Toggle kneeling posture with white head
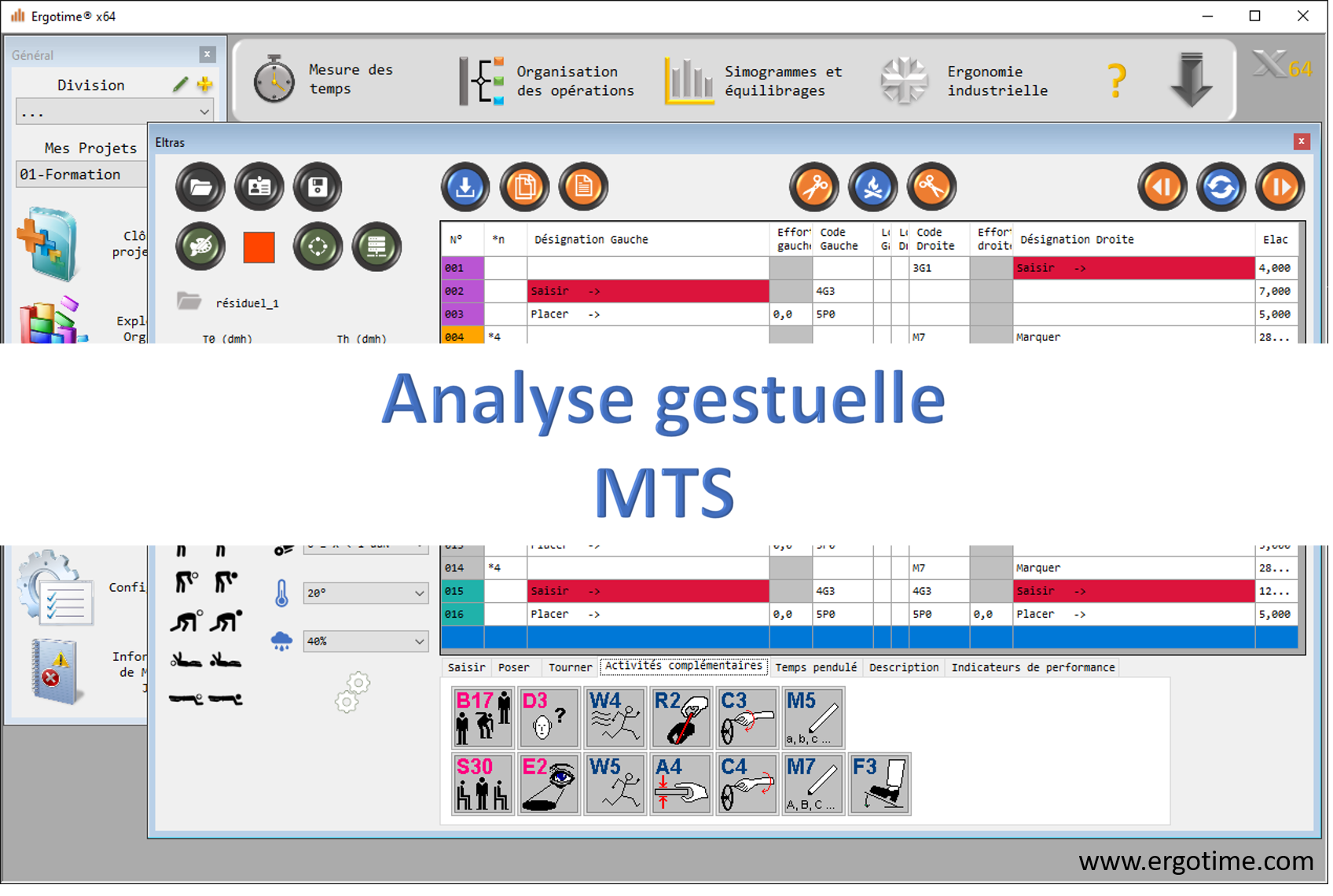This screenshot has width=1333, height=896. tap(187, 622)
